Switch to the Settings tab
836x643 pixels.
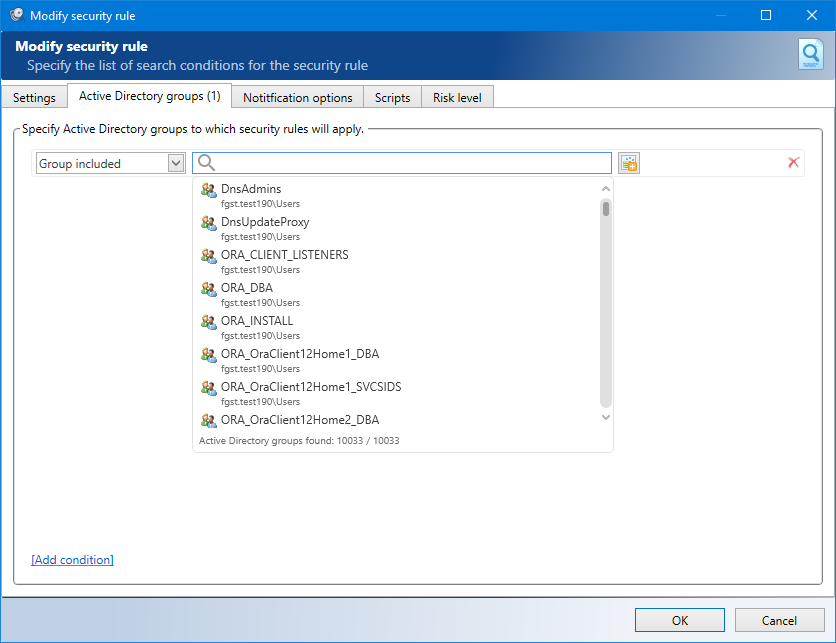click(x=34, y=98)
